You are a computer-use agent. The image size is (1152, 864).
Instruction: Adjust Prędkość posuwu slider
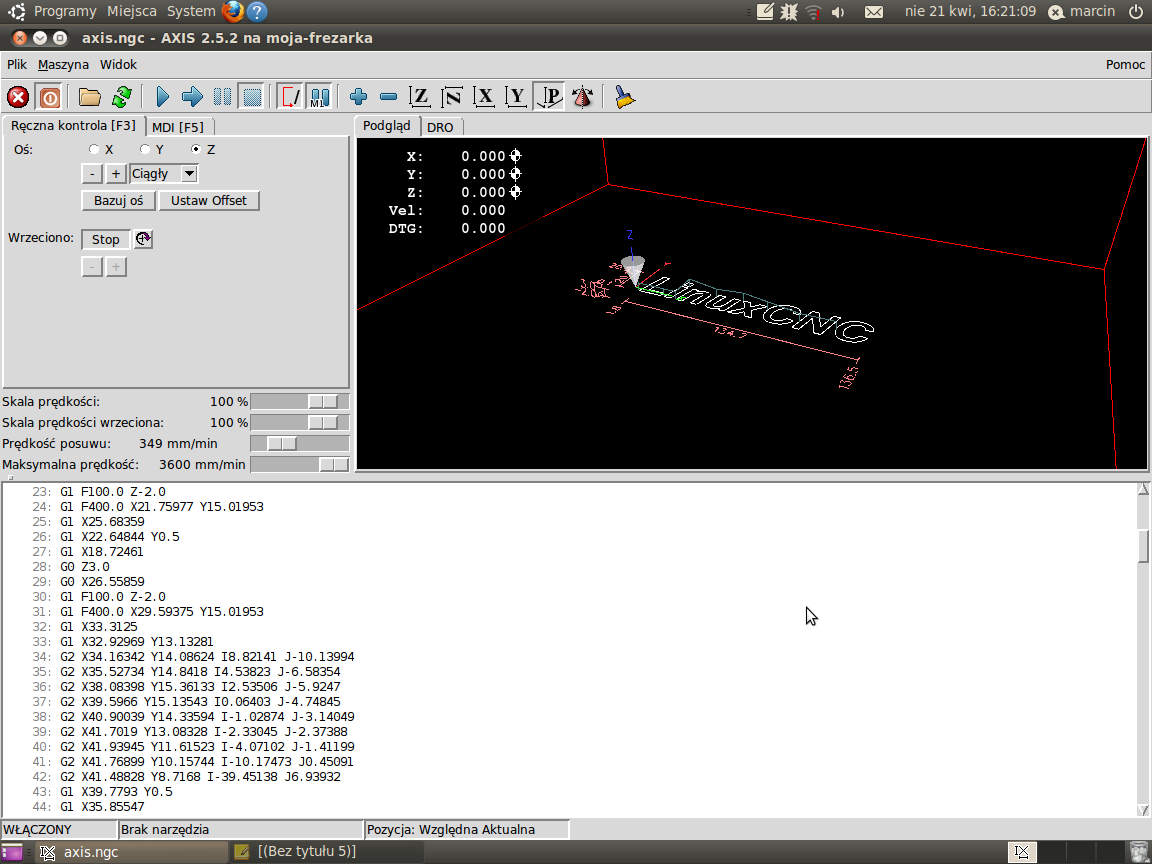coord(281,444)
